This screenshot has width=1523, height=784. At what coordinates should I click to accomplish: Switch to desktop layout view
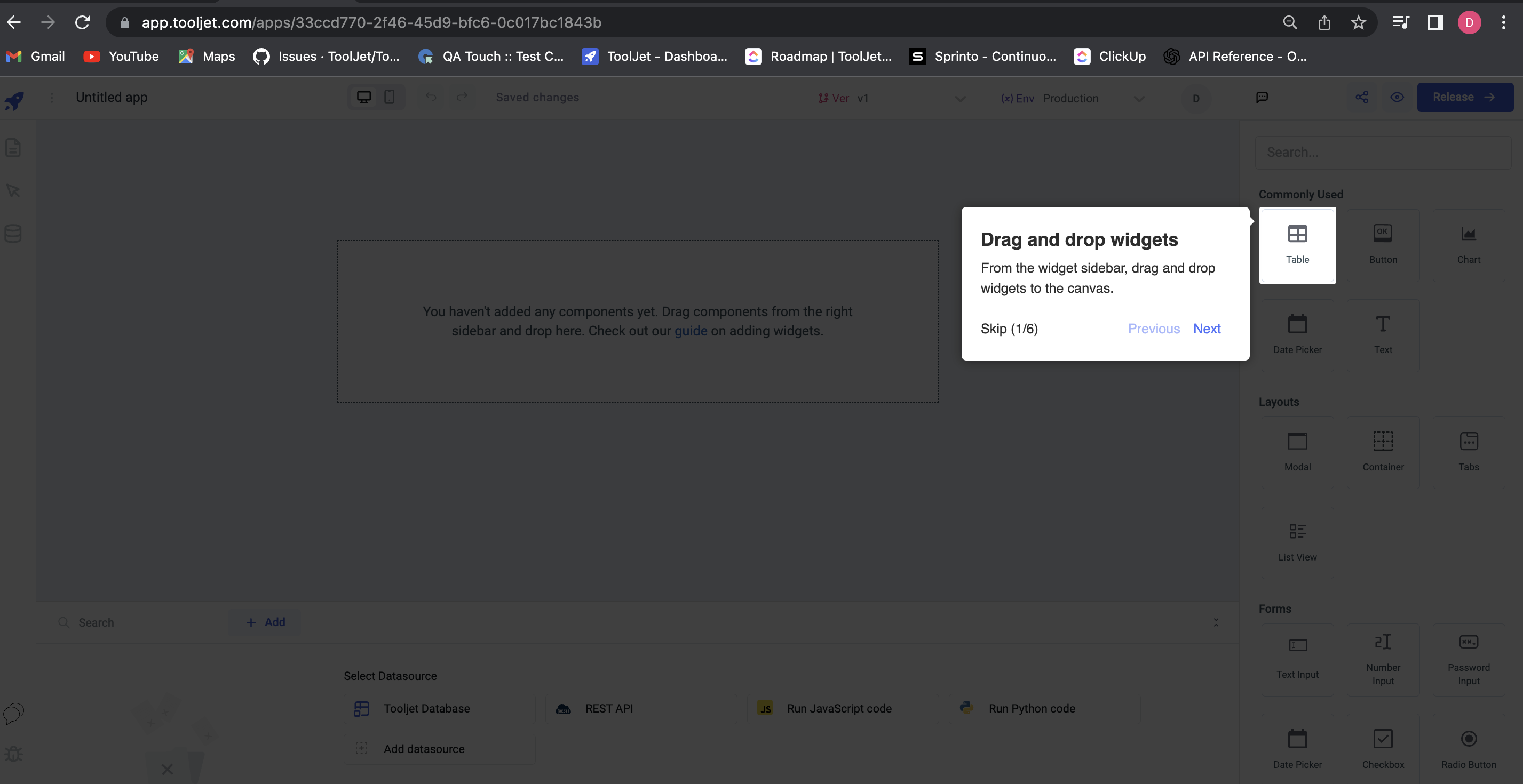pos(363,97)
